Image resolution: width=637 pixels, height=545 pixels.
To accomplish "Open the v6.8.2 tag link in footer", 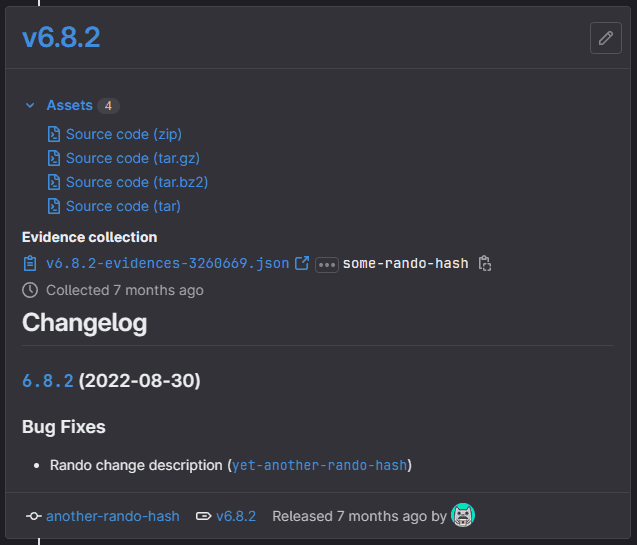I will pyautogui.click(x=236, y=516).
